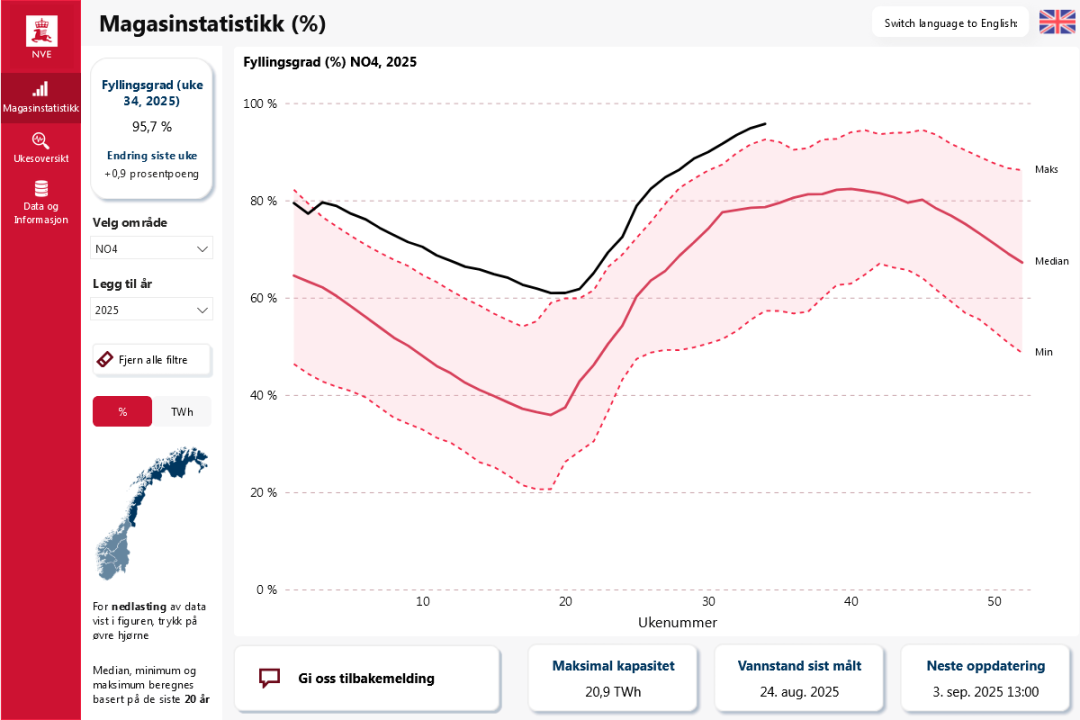The height and width of the screenshot is (720, 1080).
Task: Open Magasinstatistikk bar chart icon
Action: coord(40,88)
